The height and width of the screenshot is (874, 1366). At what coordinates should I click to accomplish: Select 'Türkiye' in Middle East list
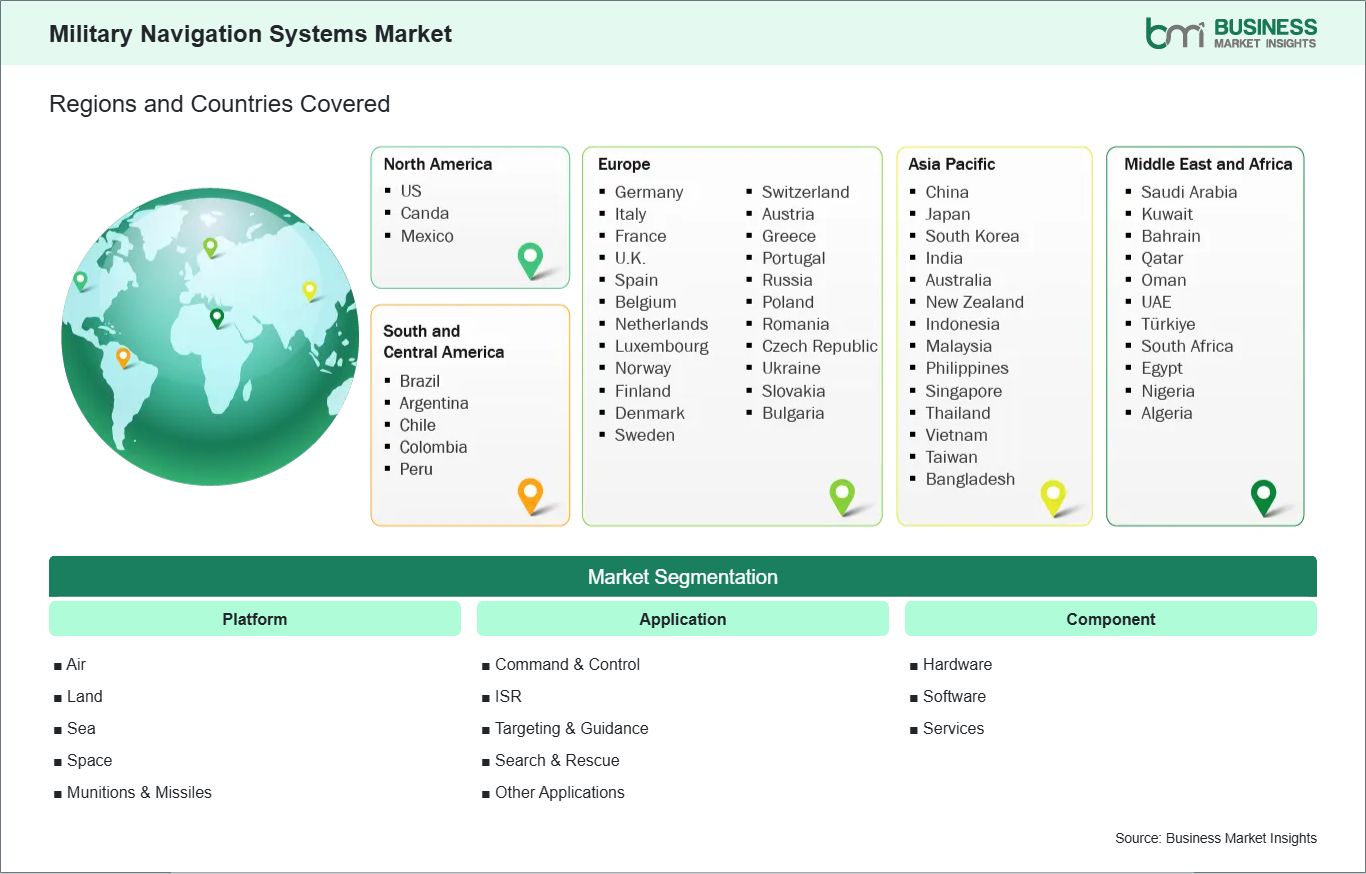(x=1168, y=324)
